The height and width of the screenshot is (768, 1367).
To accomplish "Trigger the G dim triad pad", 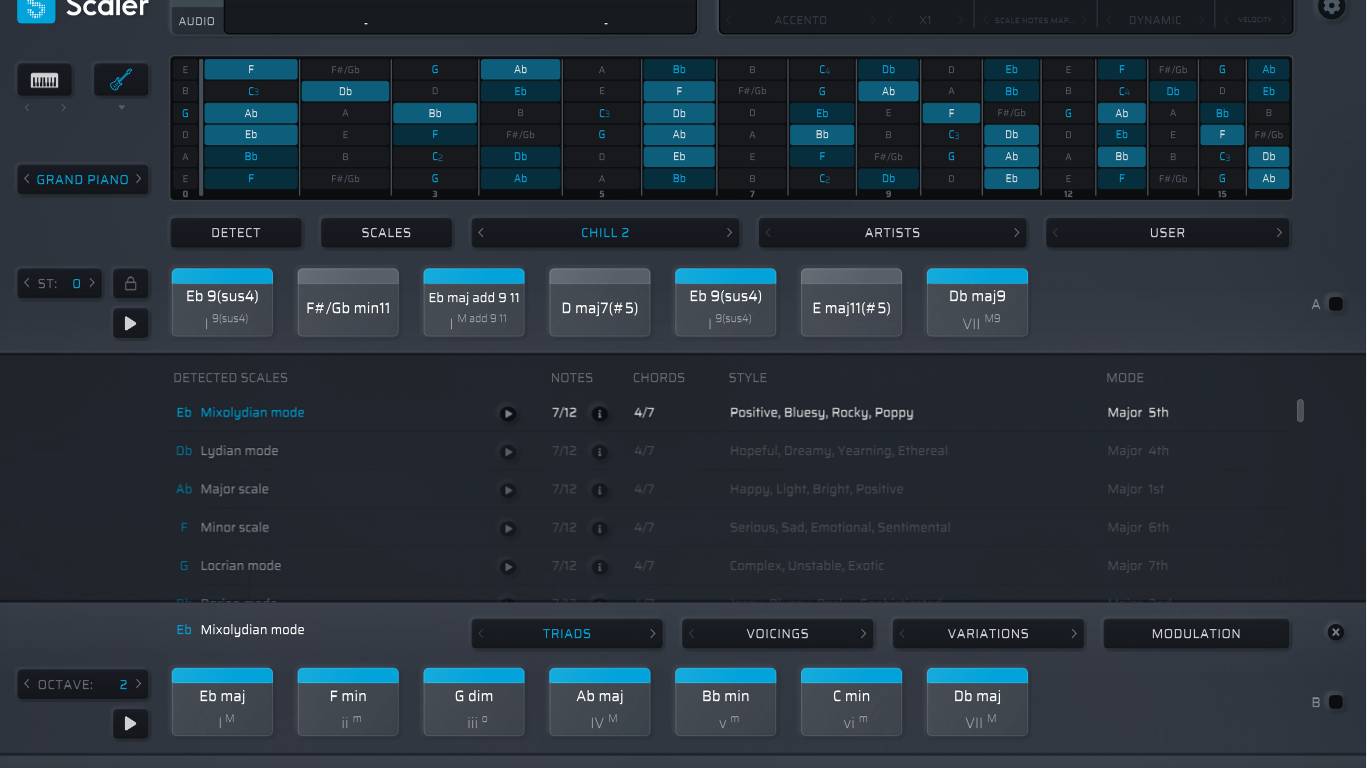I will 474,702.
